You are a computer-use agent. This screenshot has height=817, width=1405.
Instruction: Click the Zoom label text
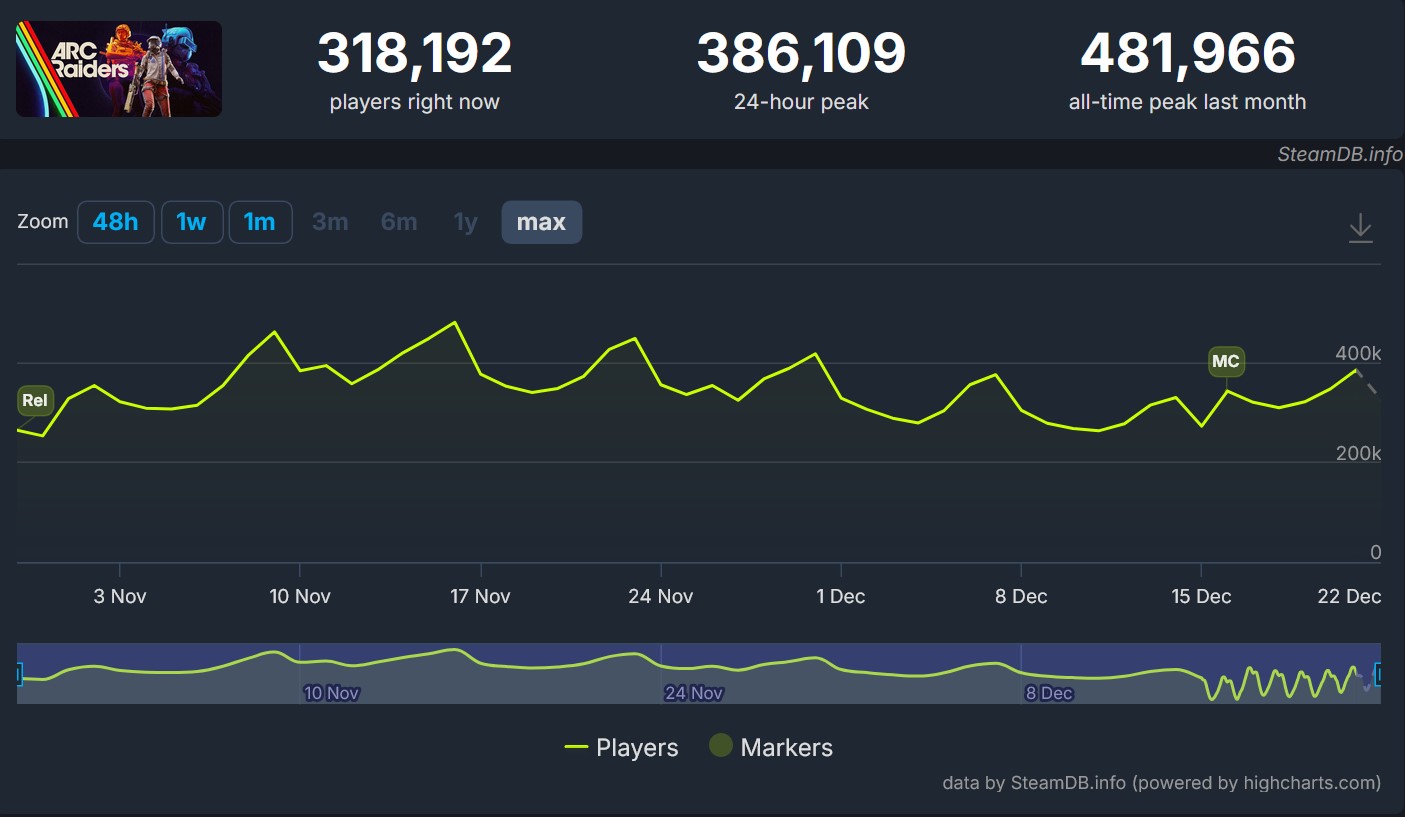pyautogui.click(x=43, y=222)
